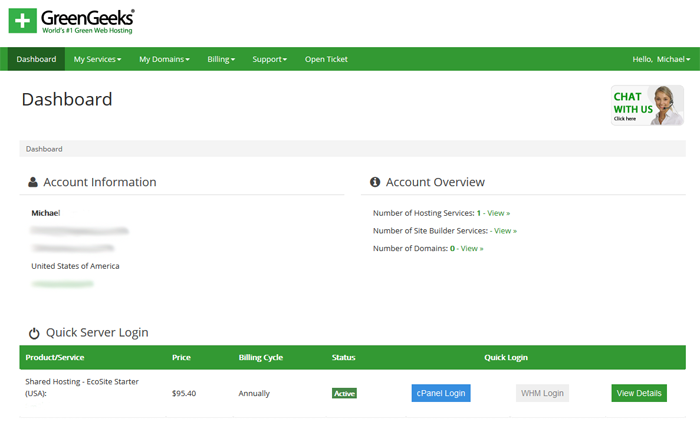Viewport: 700px width, 422px height.
Task: Click the Billing Cycle column header
Action: (261, 357)
